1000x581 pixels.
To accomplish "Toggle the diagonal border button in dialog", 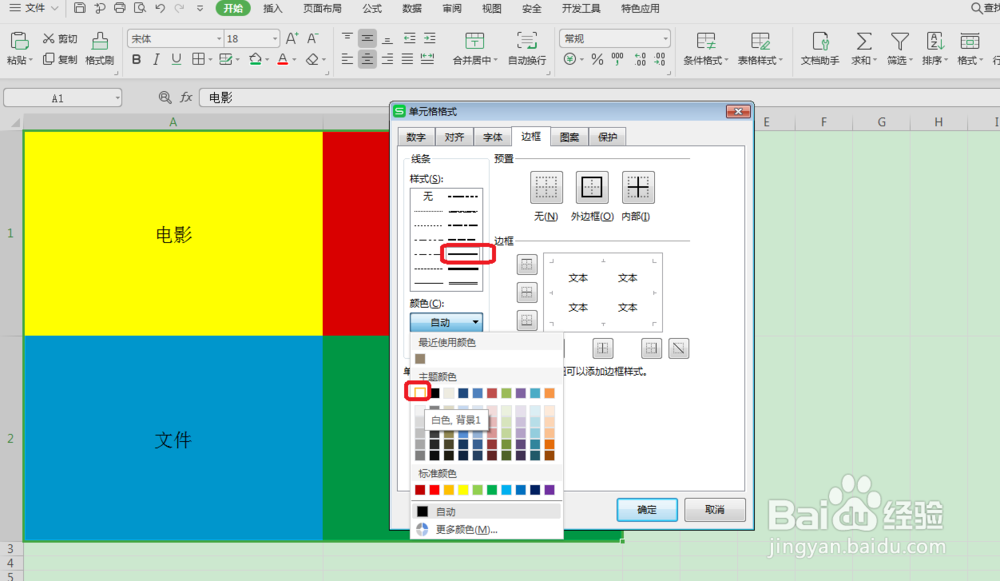I will [679, 348].
